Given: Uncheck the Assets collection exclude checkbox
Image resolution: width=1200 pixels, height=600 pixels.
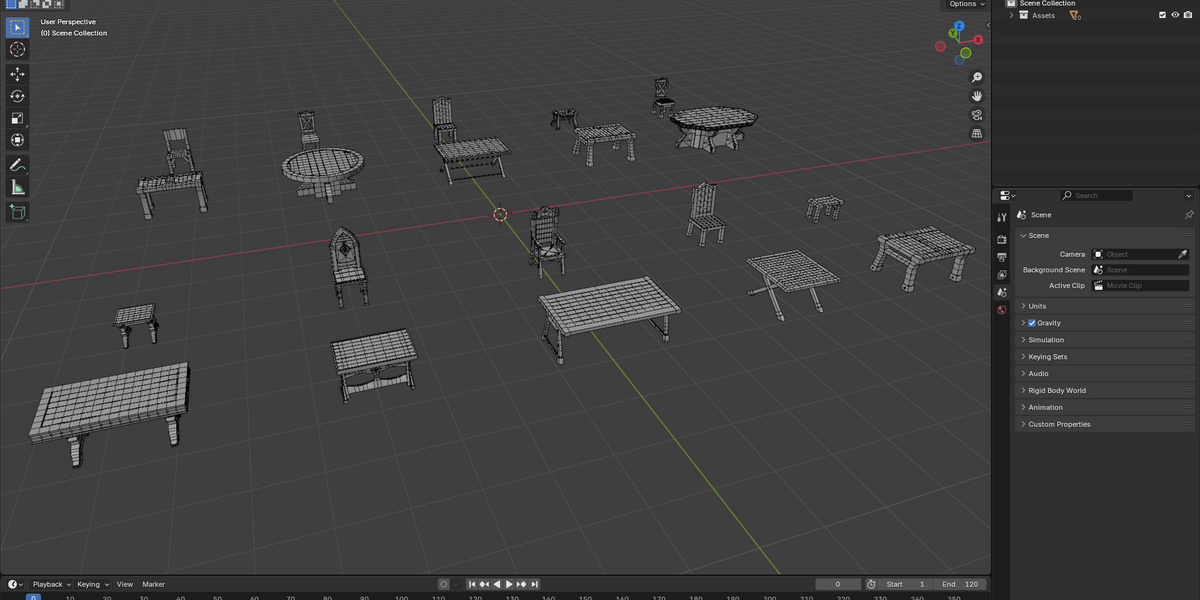Looking at the screenshot, I should point(1162,15).
